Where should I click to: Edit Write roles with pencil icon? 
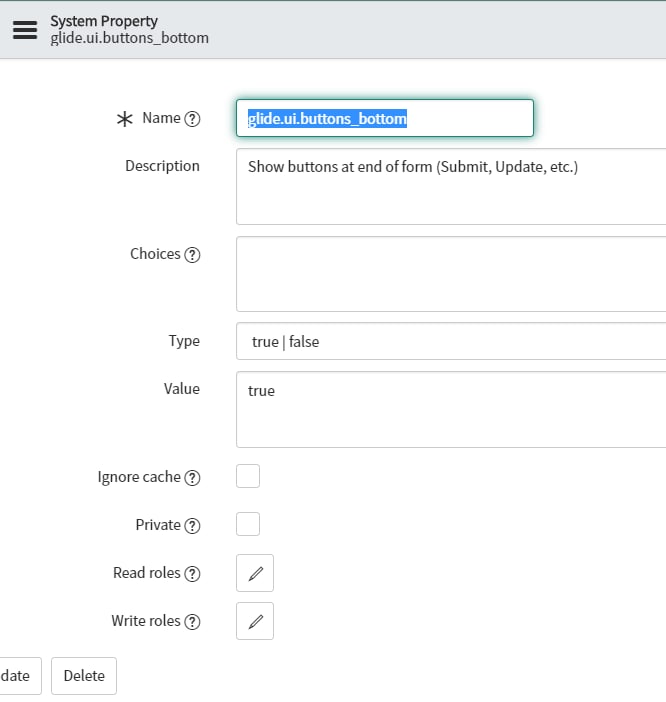(x=255, y=621)
